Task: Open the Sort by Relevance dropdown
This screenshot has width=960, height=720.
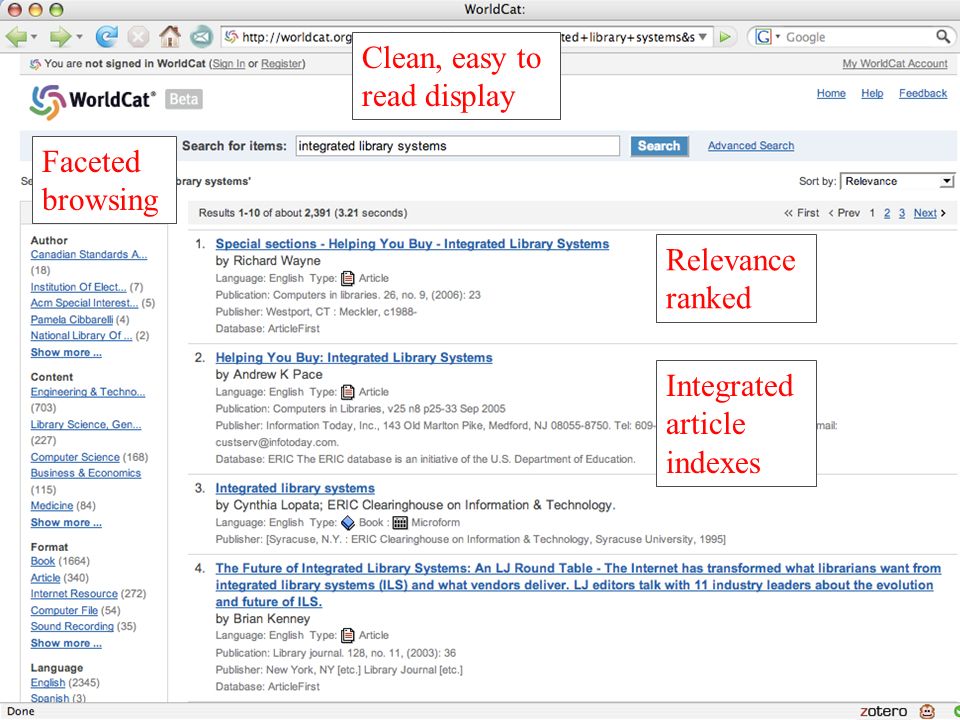Action: coord(898,181)
